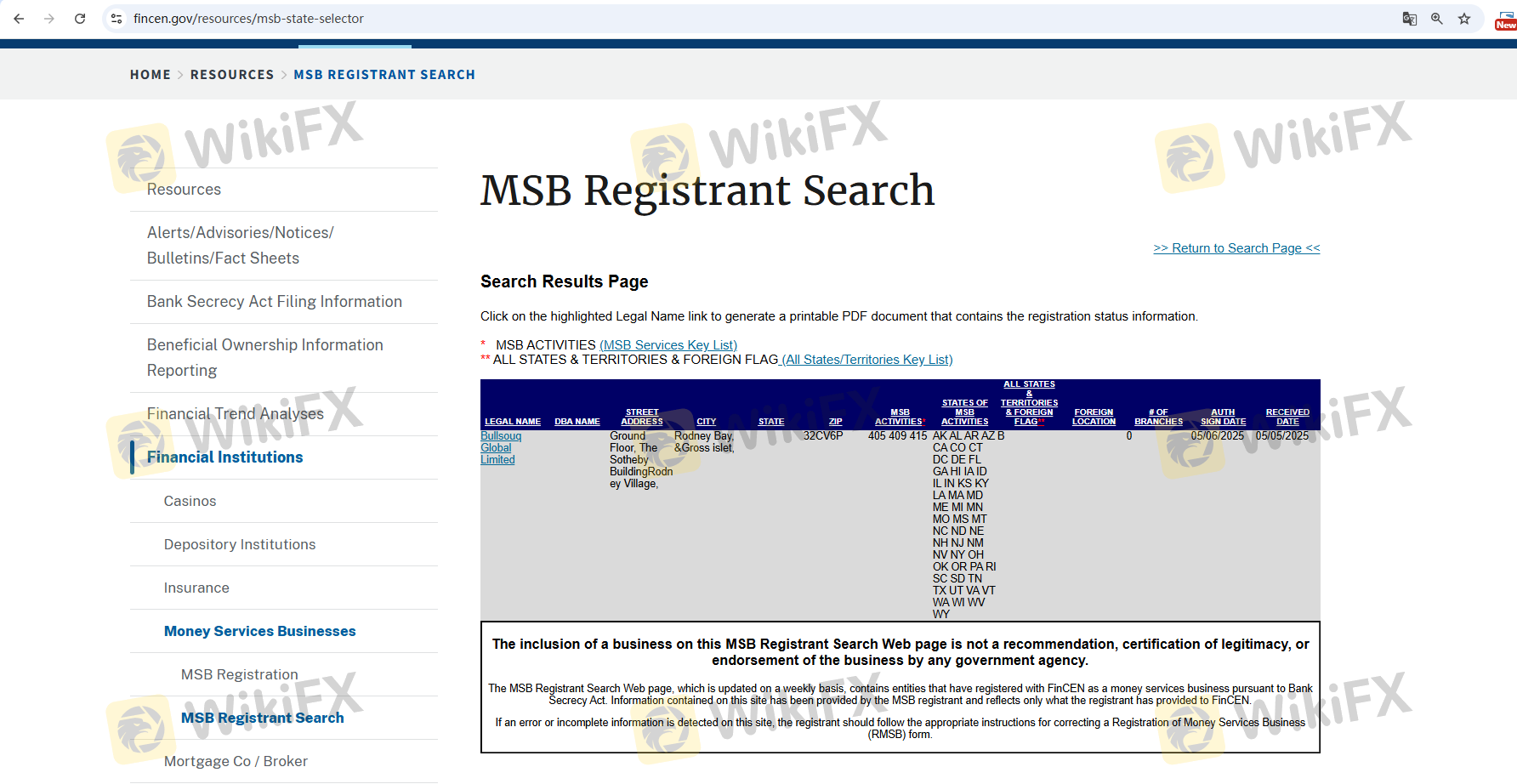
Task: Open Bullsouq Global Limited legal name link
Action: [x=501, y=448]
